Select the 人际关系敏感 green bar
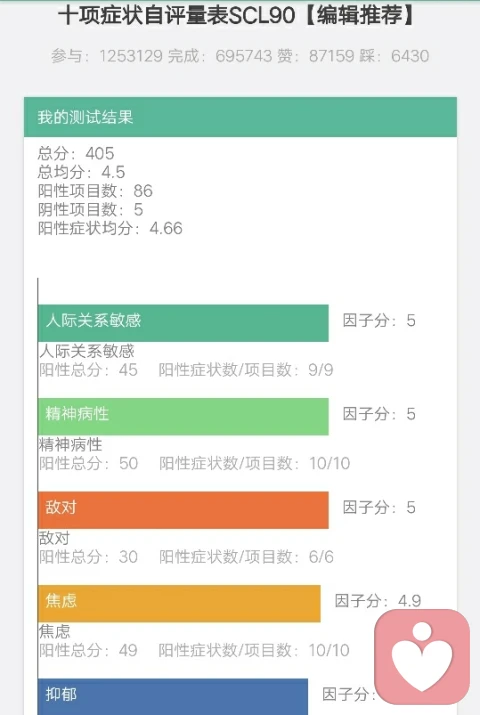This screenshot has height=715, width=480. [x=183, y=323]
